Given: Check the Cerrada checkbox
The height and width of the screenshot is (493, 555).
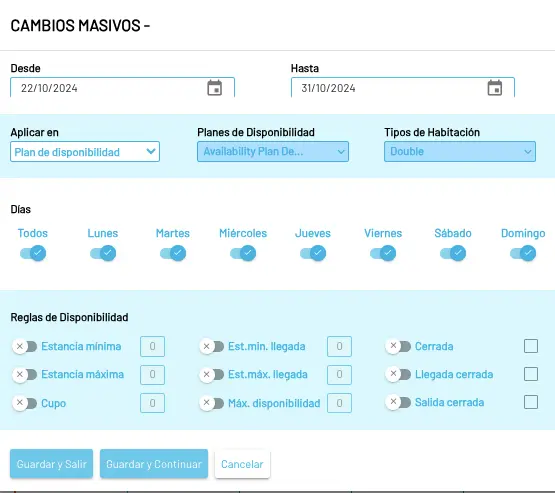Looking at the screenshot, I should [531, 346].
